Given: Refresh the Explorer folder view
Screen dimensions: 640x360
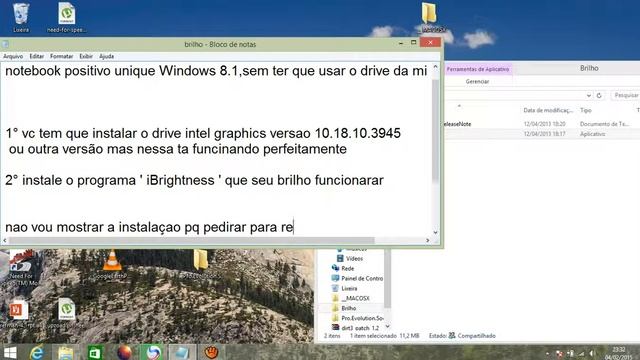Looking at the screenshot, I should pos(599,96).
